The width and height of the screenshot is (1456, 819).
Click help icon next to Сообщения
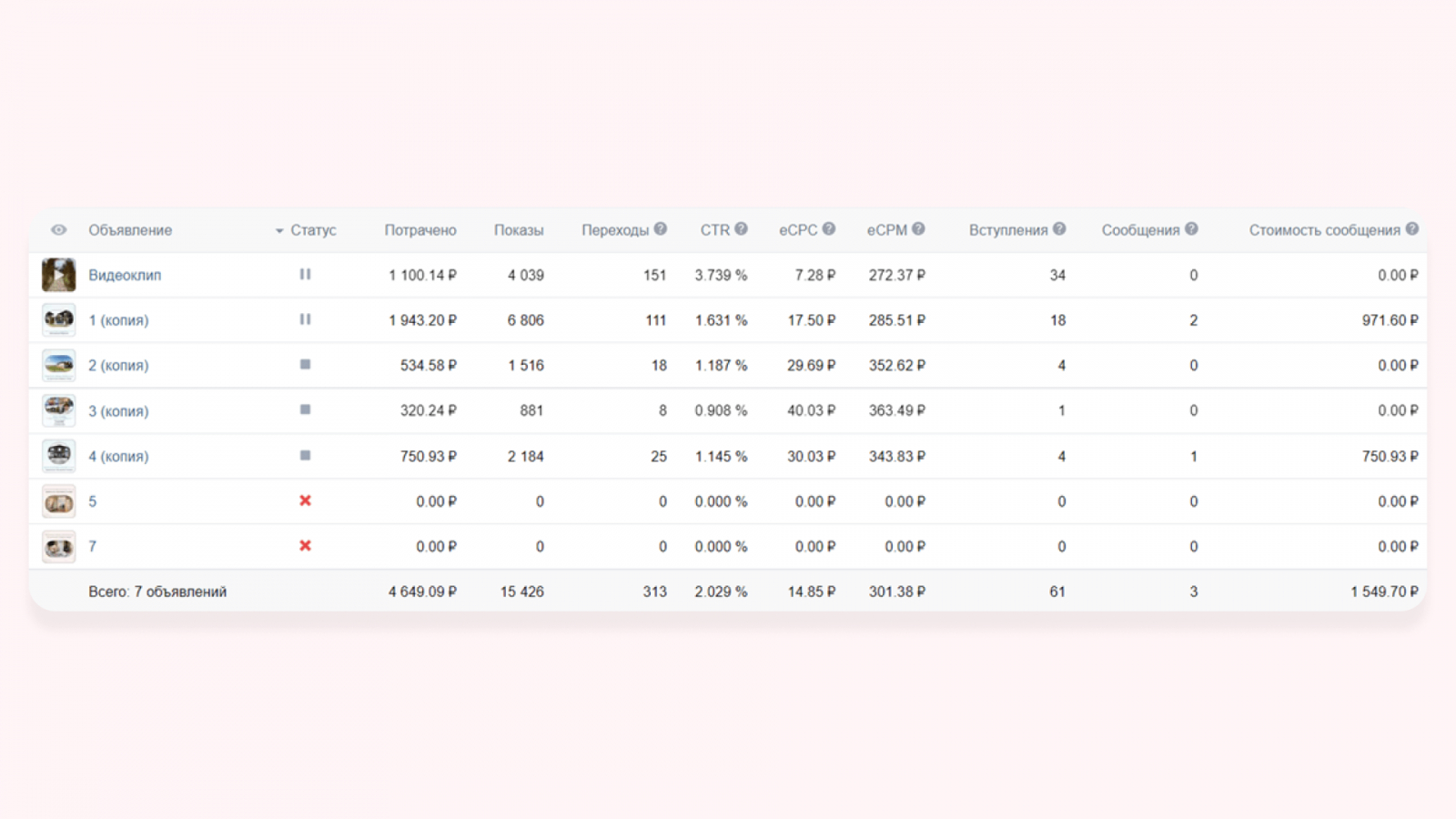1191,229
